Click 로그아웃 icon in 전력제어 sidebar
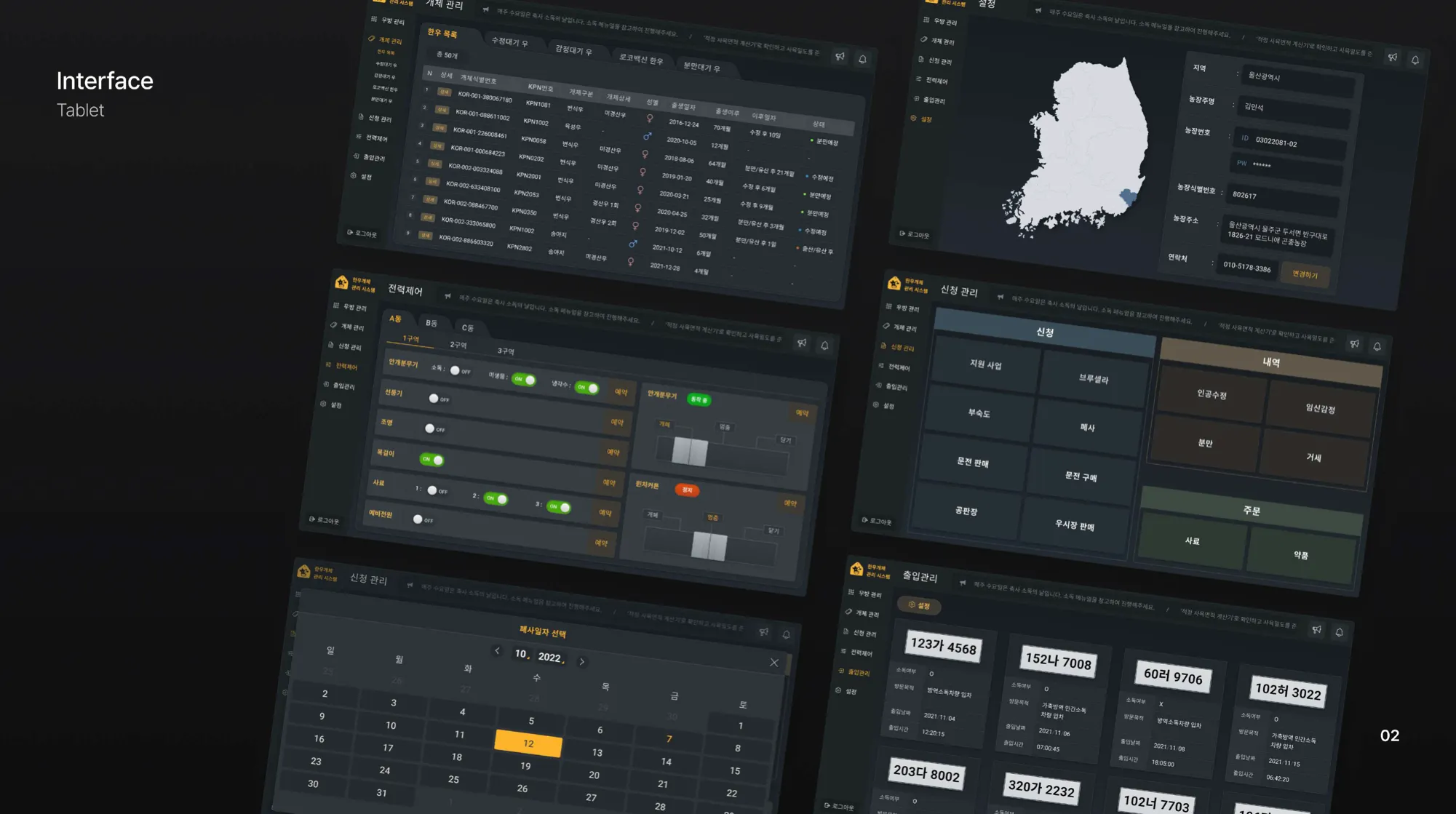1456x814 pixels. tap(312, 519)
